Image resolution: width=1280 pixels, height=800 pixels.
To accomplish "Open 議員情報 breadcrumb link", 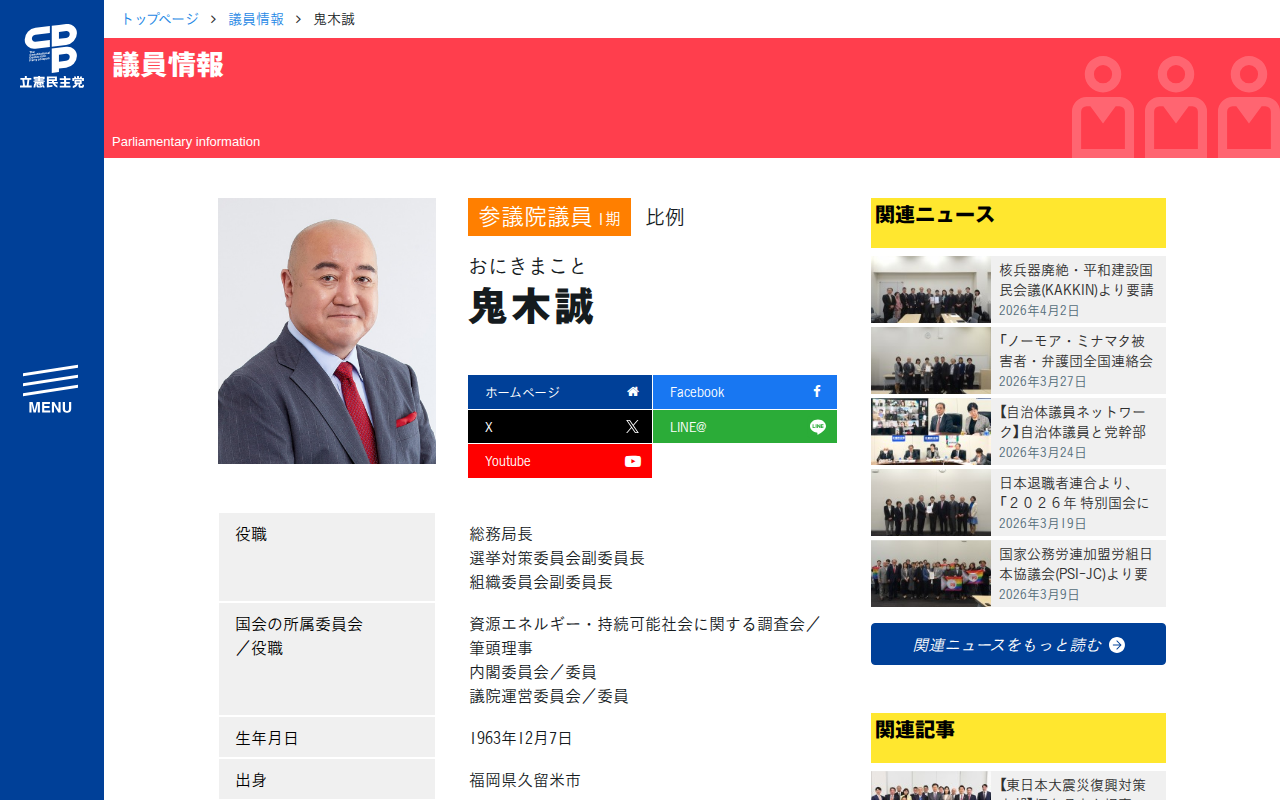I will [x=256, y=19].
